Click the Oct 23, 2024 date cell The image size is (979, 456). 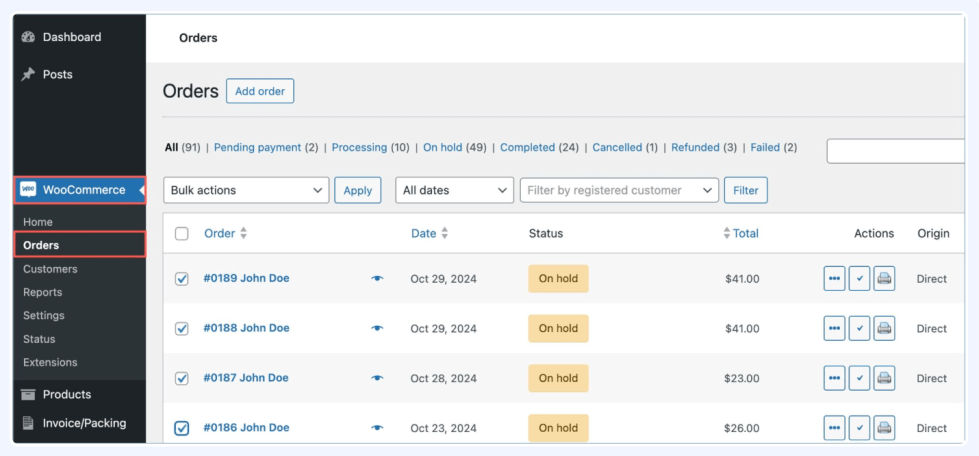[x=443, y=429]
